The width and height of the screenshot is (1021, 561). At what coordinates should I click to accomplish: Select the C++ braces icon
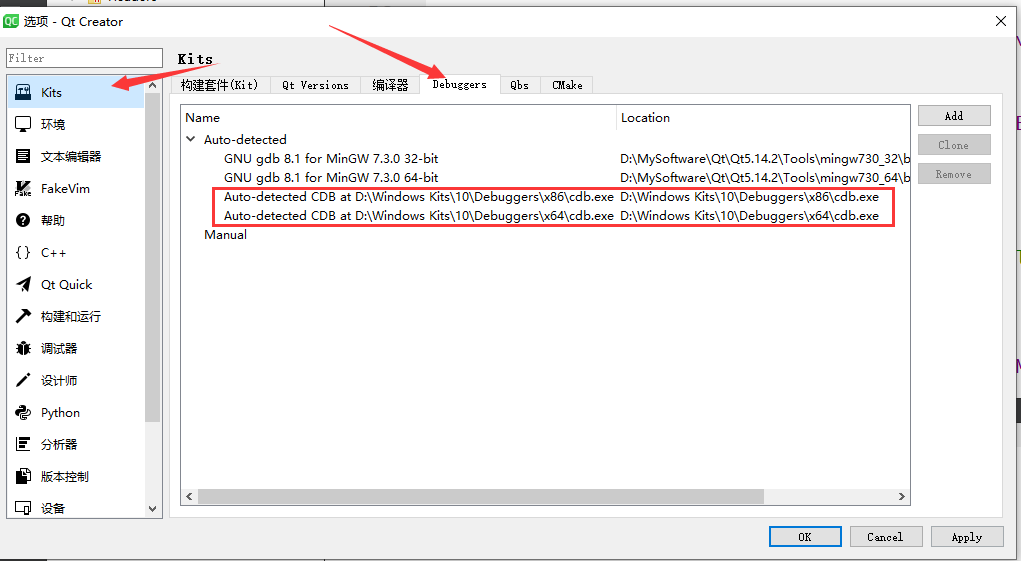click(23, 253)
